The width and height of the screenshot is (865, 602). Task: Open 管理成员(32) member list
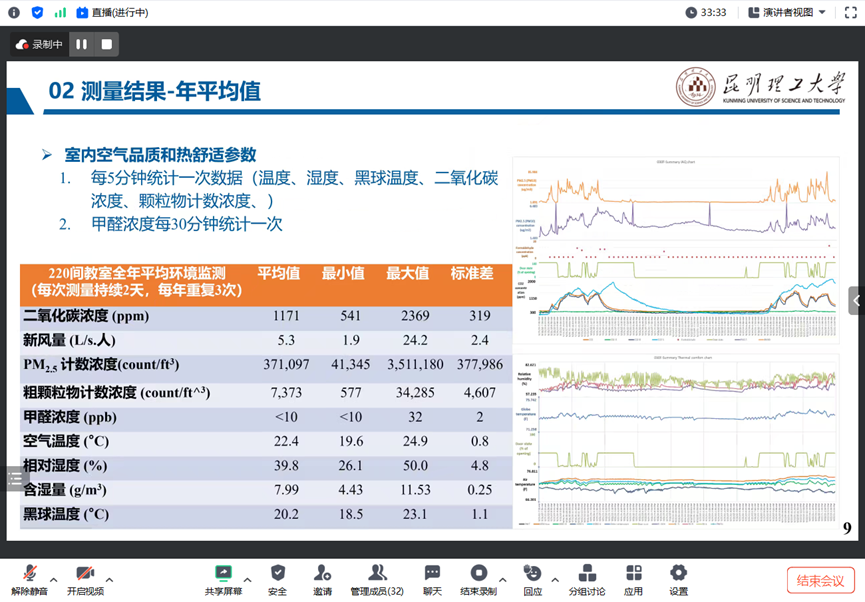click(377, 579)
